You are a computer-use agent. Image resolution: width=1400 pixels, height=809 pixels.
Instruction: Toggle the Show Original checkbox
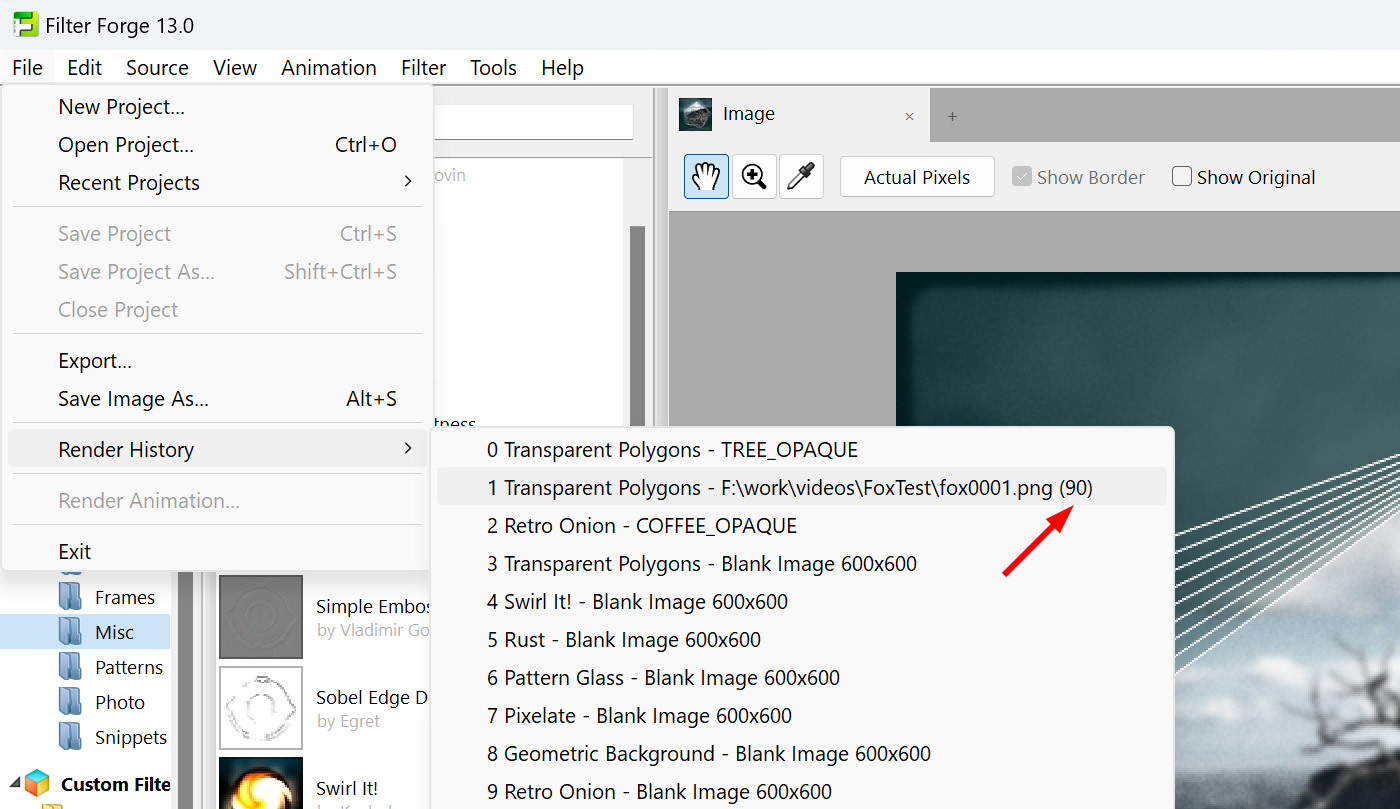[1182, 177]
